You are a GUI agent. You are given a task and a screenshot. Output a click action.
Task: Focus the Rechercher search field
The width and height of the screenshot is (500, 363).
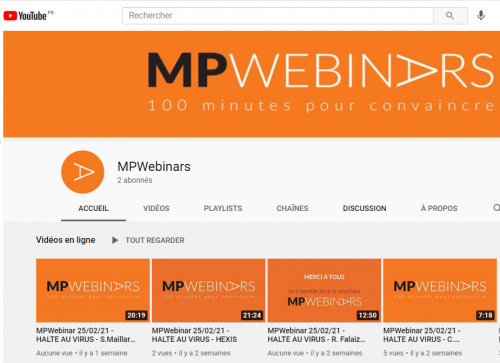278,16
